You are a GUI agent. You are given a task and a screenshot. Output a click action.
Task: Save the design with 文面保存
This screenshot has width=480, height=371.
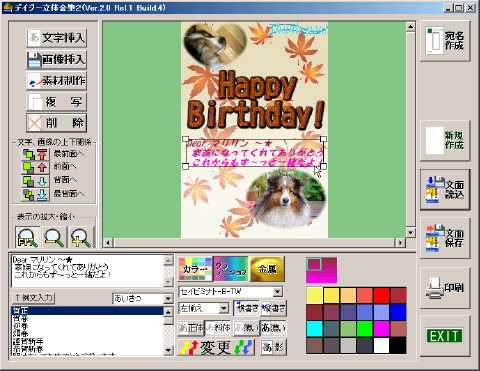tap(445, 238)
